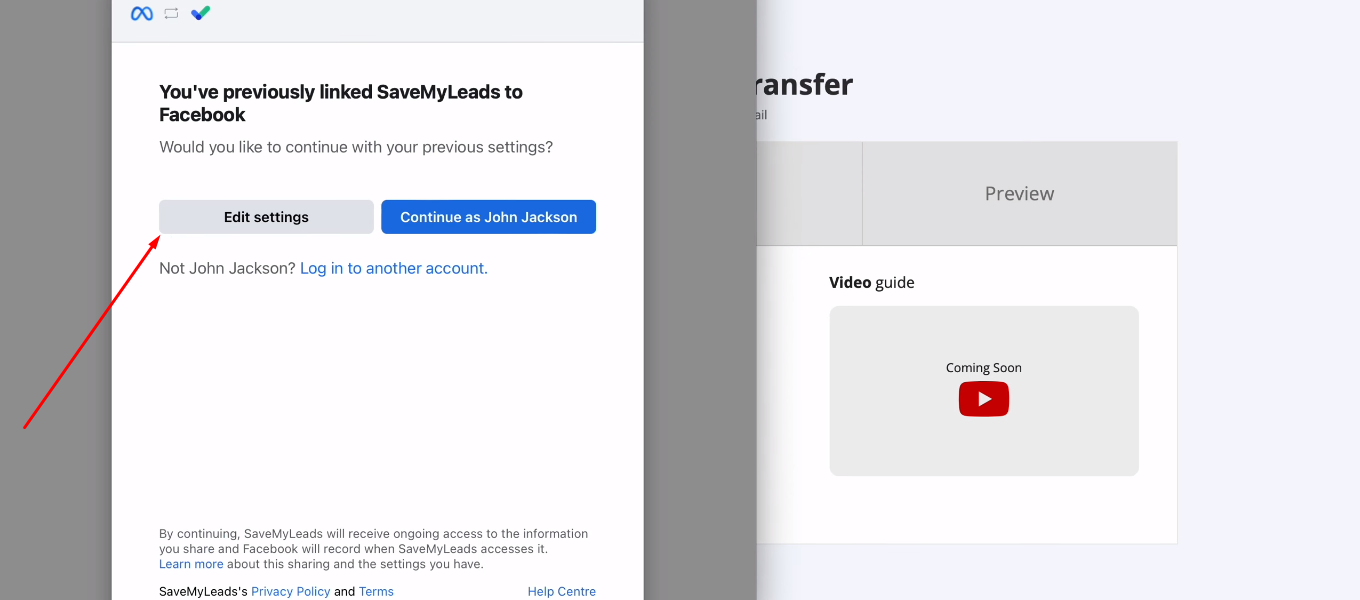Click the 'Video guide' heading text
This screenshot has height=600, width=1360.
tap(872, 282)
